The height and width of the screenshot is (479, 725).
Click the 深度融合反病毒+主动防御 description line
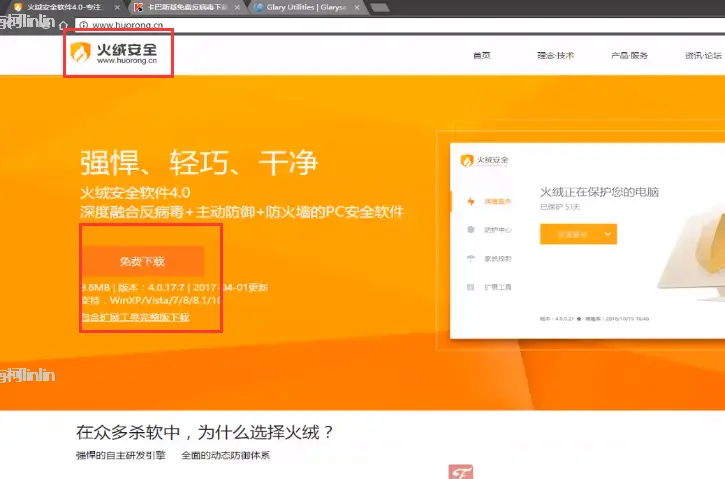[x=241, y=212]
